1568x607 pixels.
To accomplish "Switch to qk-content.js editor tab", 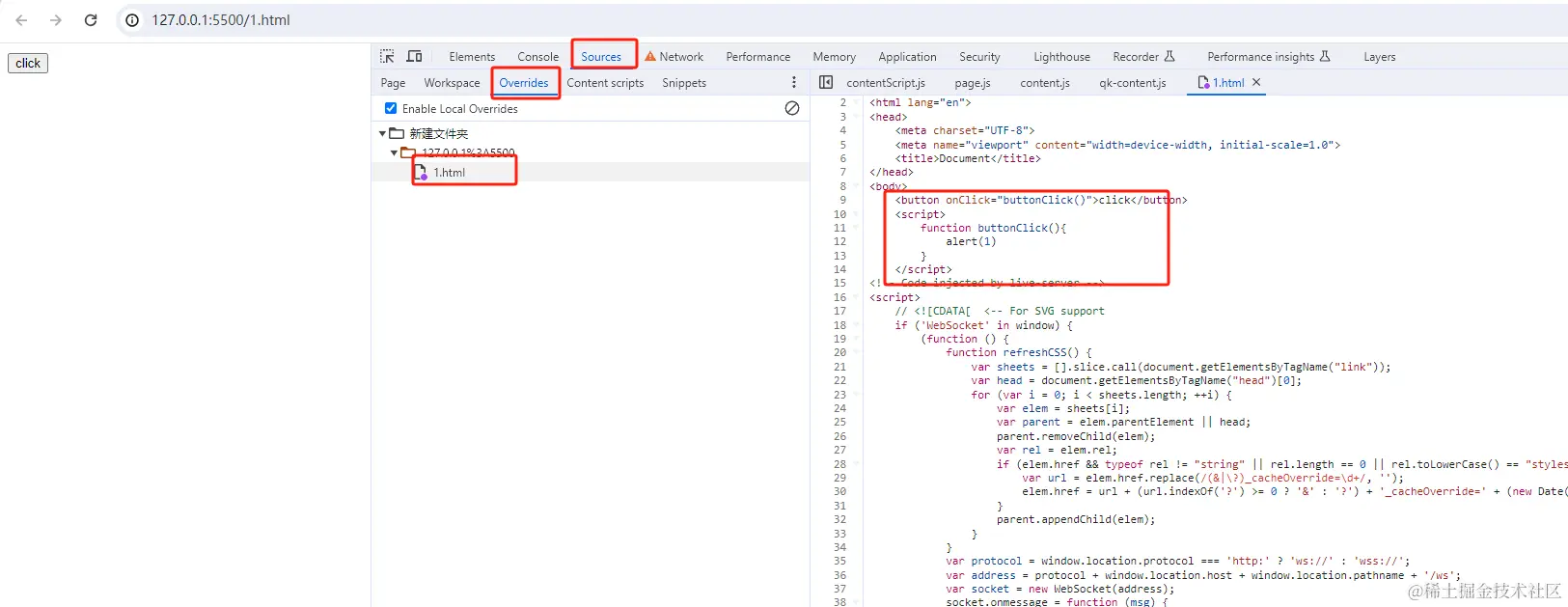I will (x=1133, y=83).
